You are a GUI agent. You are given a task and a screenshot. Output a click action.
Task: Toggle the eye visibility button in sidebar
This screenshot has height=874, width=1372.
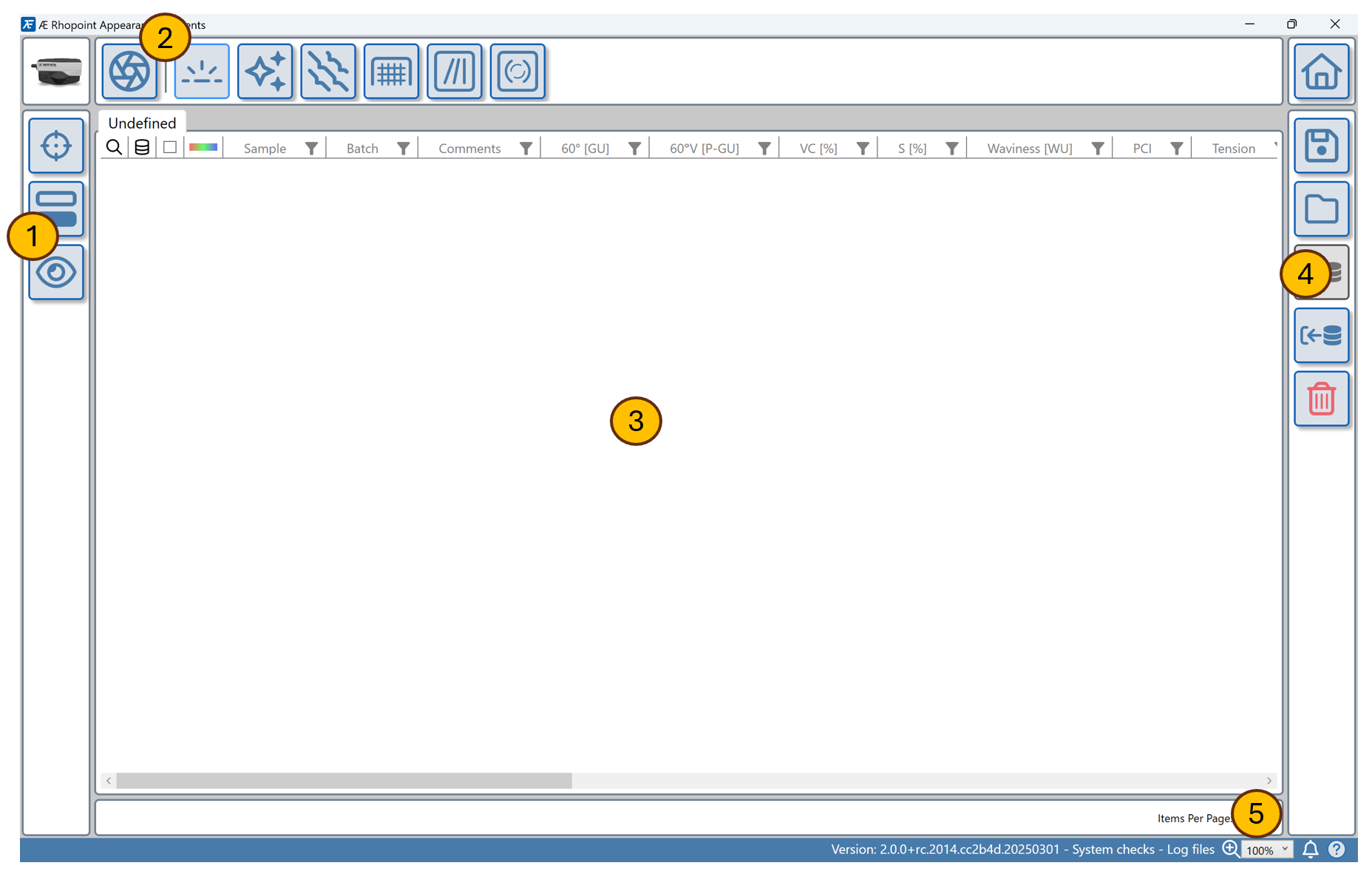56,273
